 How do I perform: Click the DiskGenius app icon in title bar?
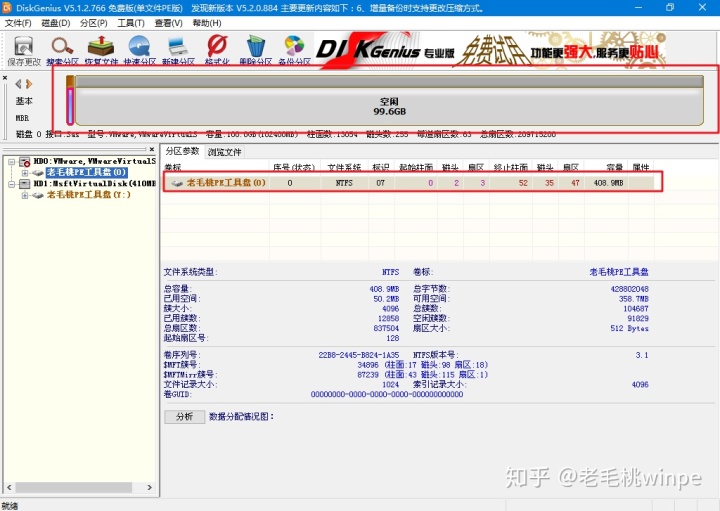7,7
